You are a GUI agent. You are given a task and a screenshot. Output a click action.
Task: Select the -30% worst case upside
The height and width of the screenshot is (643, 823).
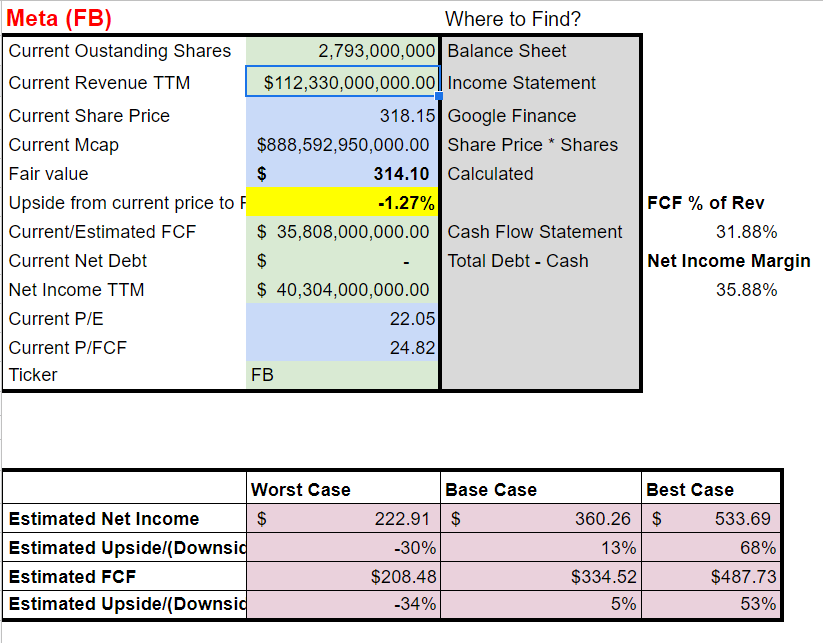tap(415, 548)
